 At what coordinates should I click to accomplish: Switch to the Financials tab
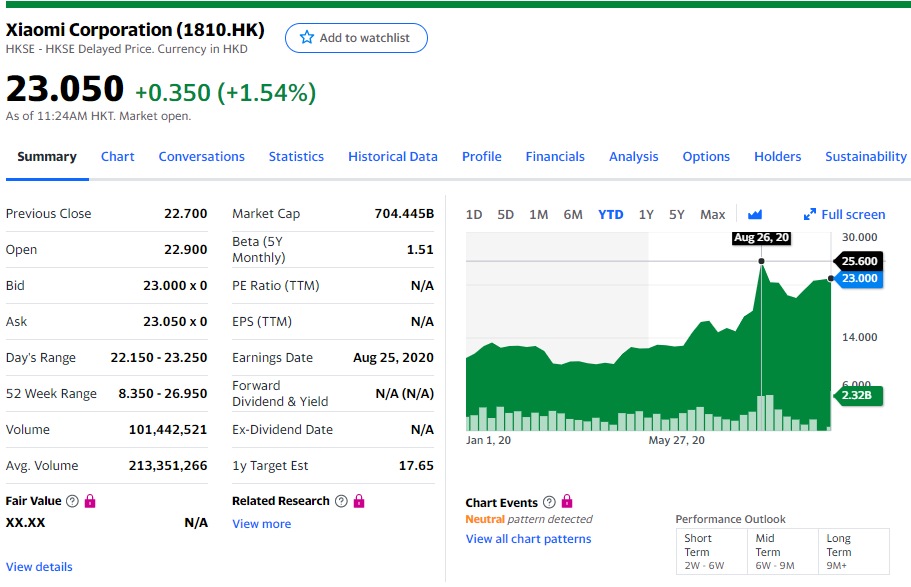point(555,156)
